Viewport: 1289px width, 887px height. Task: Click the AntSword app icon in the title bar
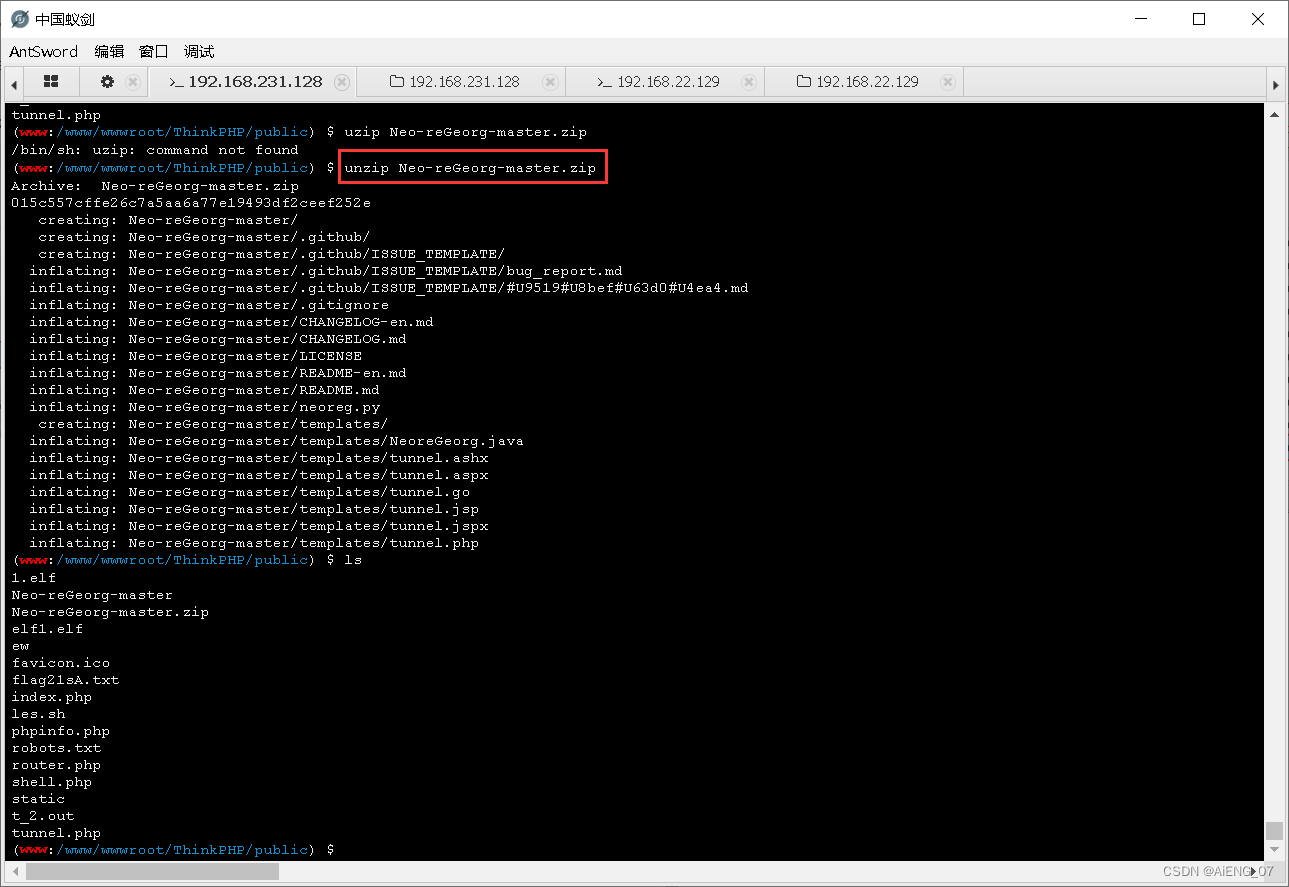tap(19, 19)
